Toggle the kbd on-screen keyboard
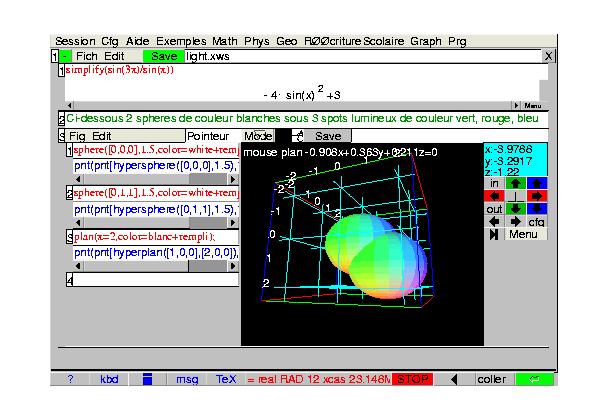The image size is (607, 420). pos(108,379)
